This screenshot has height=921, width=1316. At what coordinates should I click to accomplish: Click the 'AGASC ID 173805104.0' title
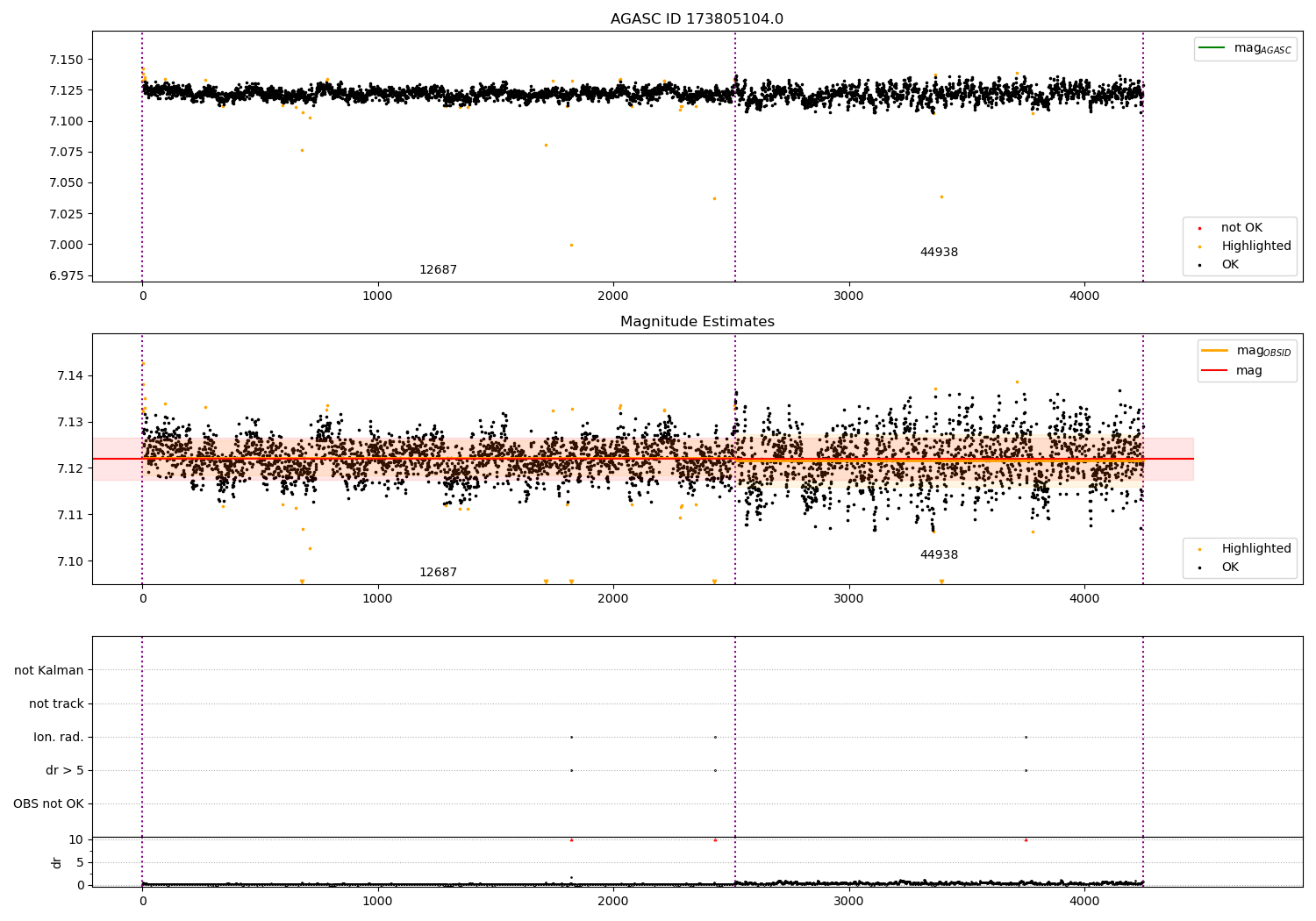tap(697, 19)
